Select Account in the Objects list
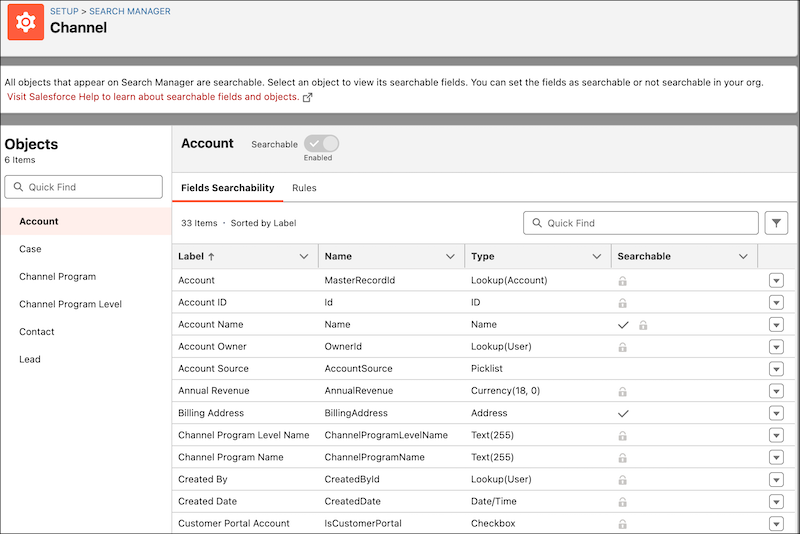The height and width of the screenshot is (534, 800). click(86, 221)
